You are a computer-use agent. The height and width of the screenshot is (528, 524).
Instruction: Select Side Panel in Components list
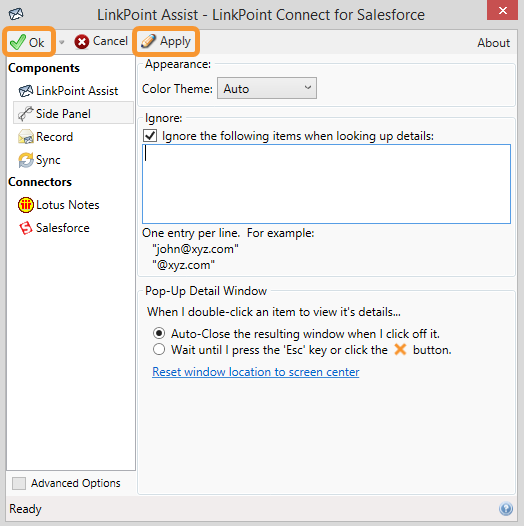click(73, 113)
